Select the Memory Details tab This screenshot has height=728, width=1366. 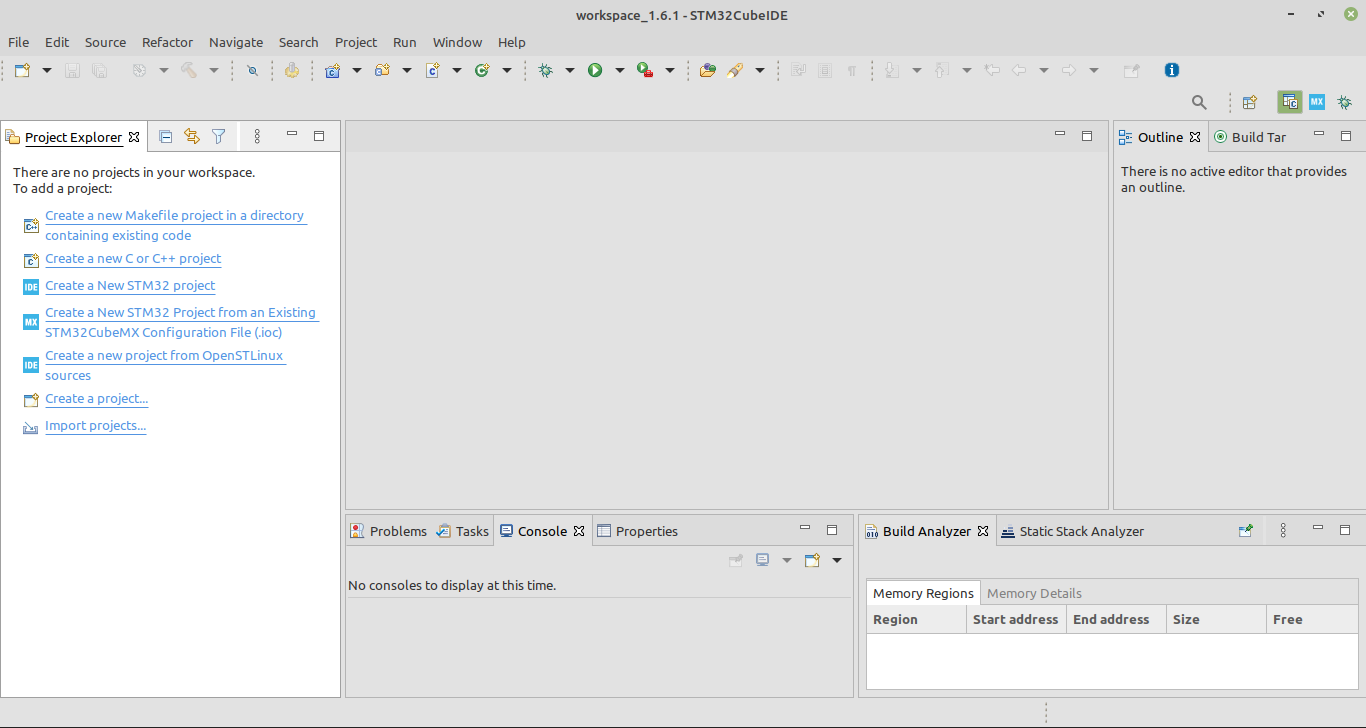click(1034, 593)
